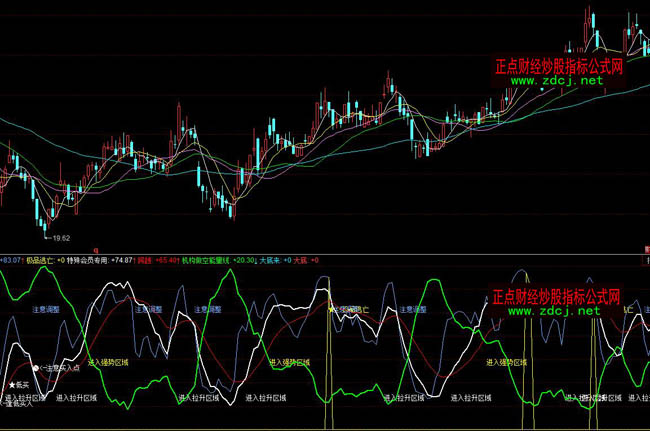Click the white star 低买 marker
Image resolution: width=650 pixels, height=431 pixels.
(x=13, y=385)
